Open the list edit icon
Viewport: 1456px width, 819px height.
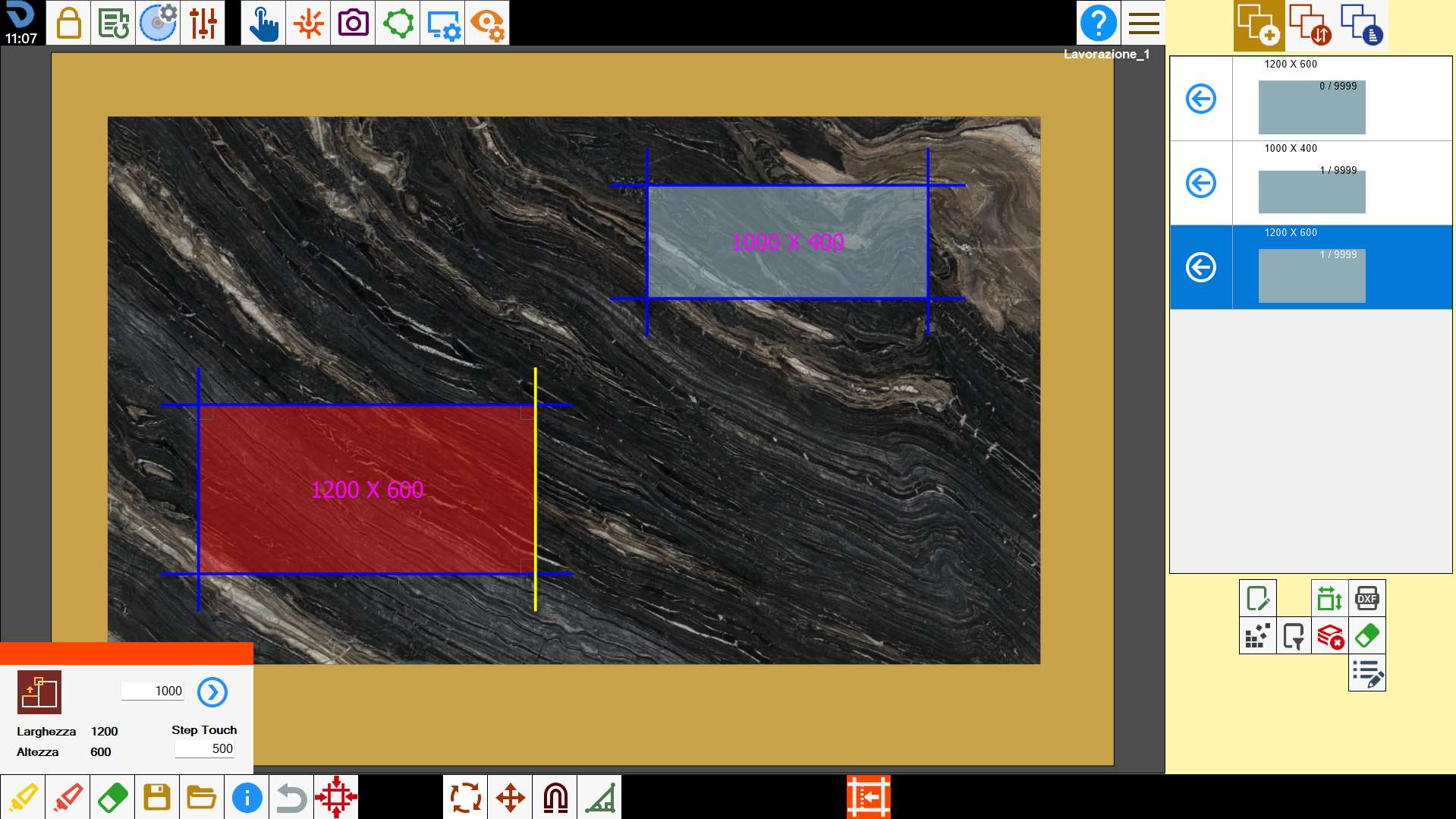click(x=1366, y=673)
